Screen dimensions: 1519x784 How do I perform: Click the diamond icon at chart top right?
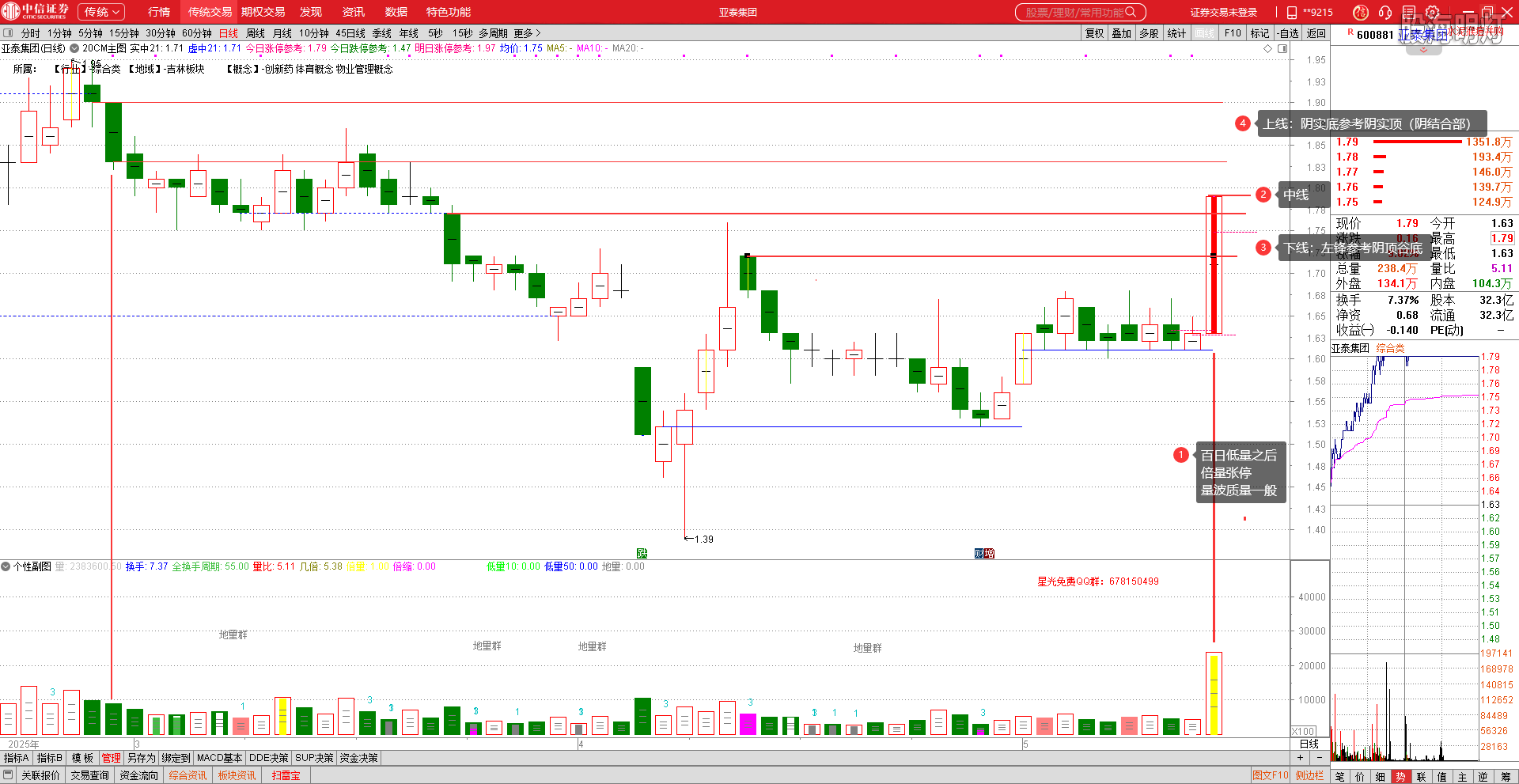(1267, 48)
